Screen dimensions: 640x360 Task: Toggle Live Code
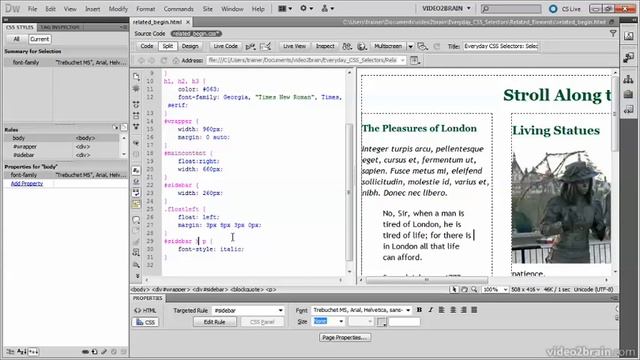pos(225,46)
